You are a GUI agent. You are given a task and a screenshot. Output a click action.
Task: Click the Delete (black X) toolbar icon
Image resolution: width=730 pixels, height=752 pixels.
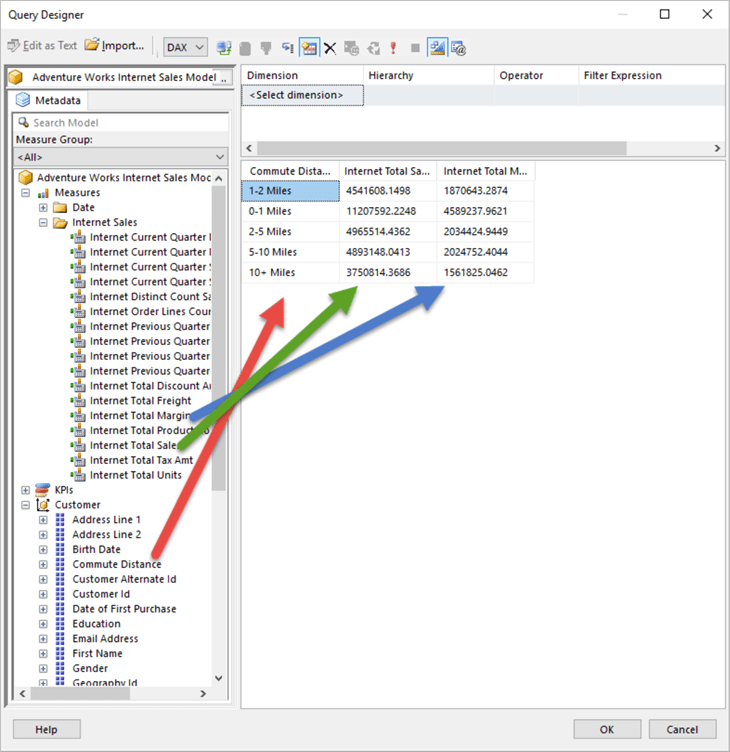coord(330,48)
